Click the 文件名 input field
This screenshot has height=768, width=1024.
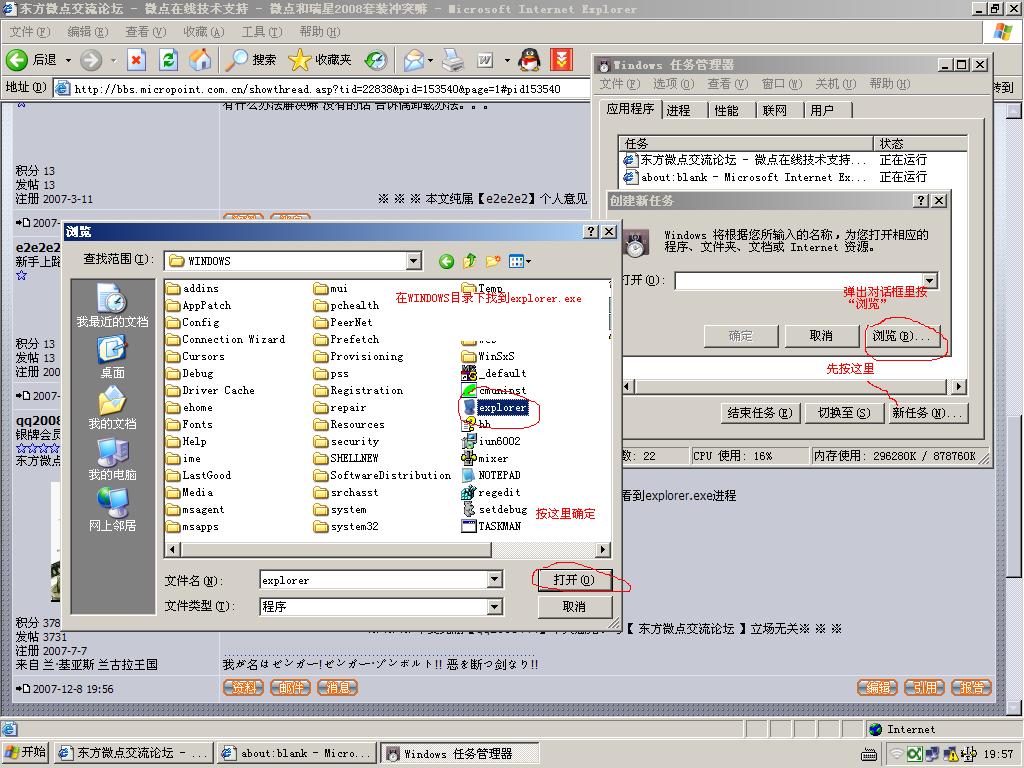pos(374,580)
